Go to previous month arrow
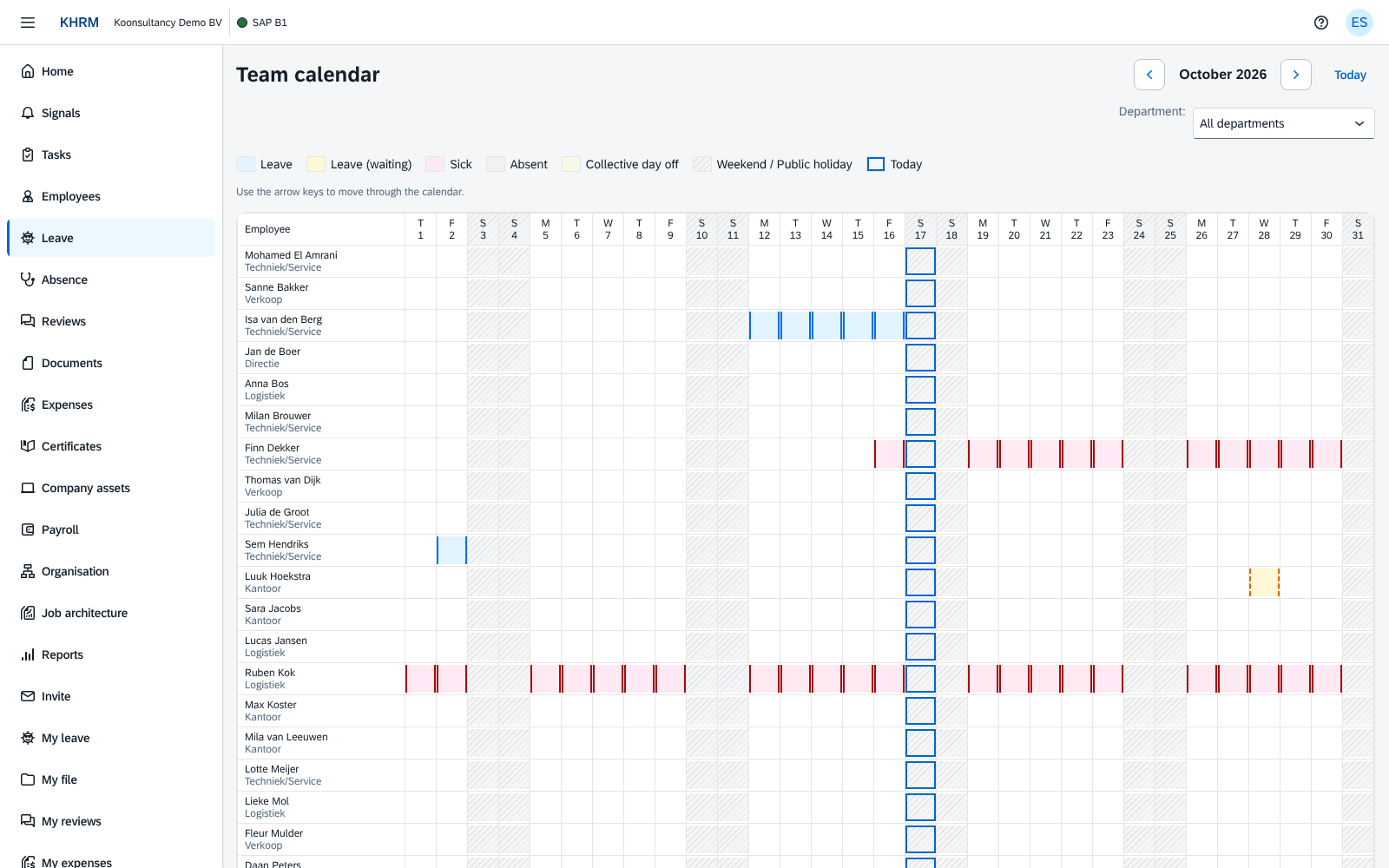The width and height of the screenshot is (1389, 868). (x=1149, y=75)
